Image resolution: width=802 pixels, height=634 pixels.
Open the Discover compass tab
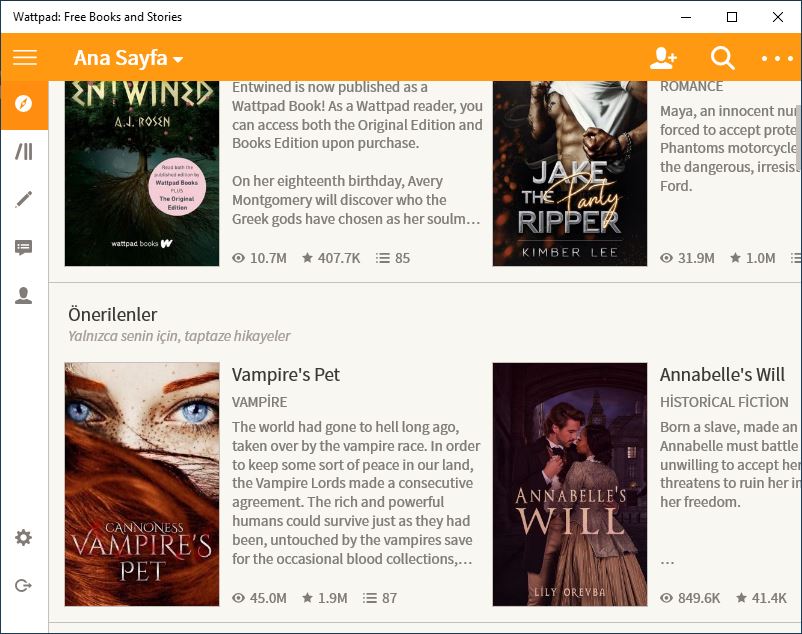(x=24, y=104)
